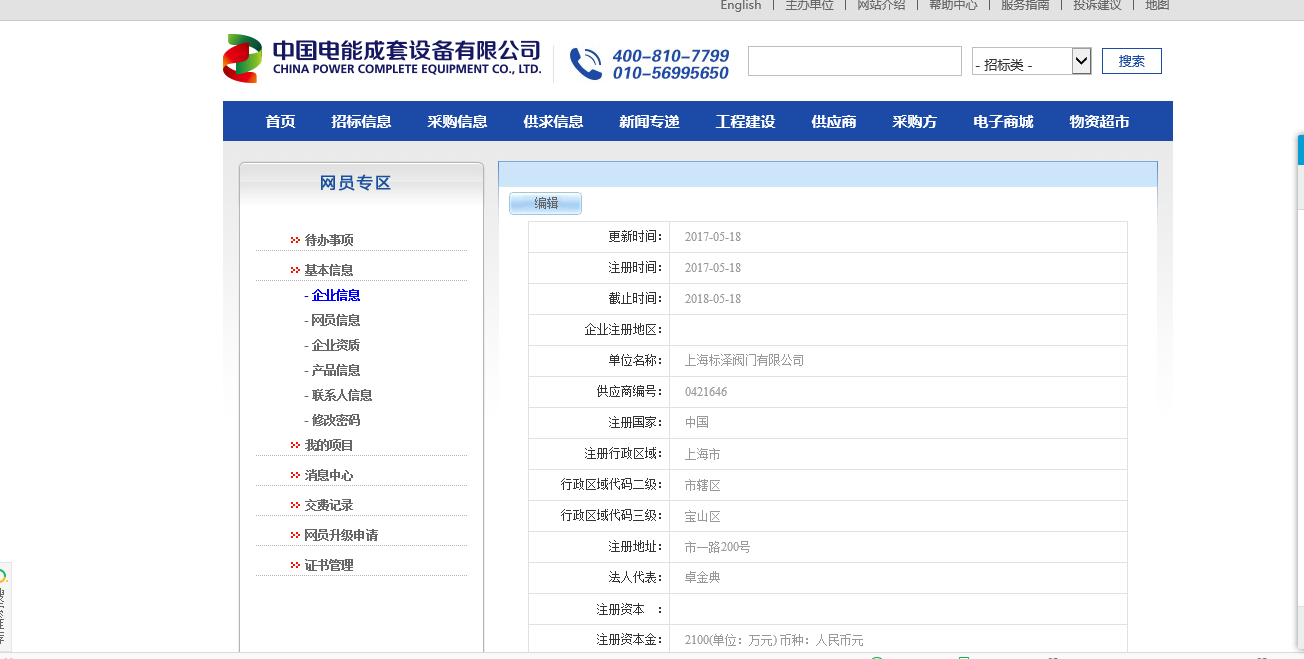Click the phone hotline icon

tap(586, 64)
